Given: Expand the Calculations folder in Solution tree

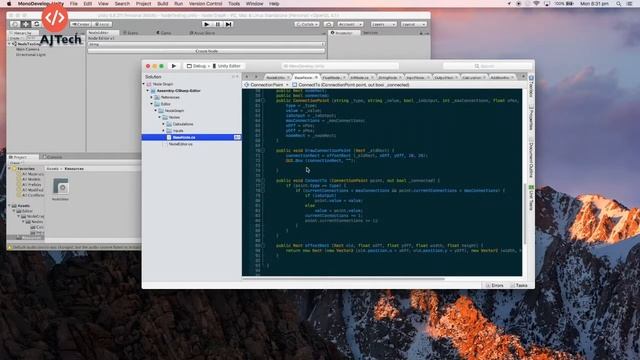Looking at the screenshot, I should (164, 124).
